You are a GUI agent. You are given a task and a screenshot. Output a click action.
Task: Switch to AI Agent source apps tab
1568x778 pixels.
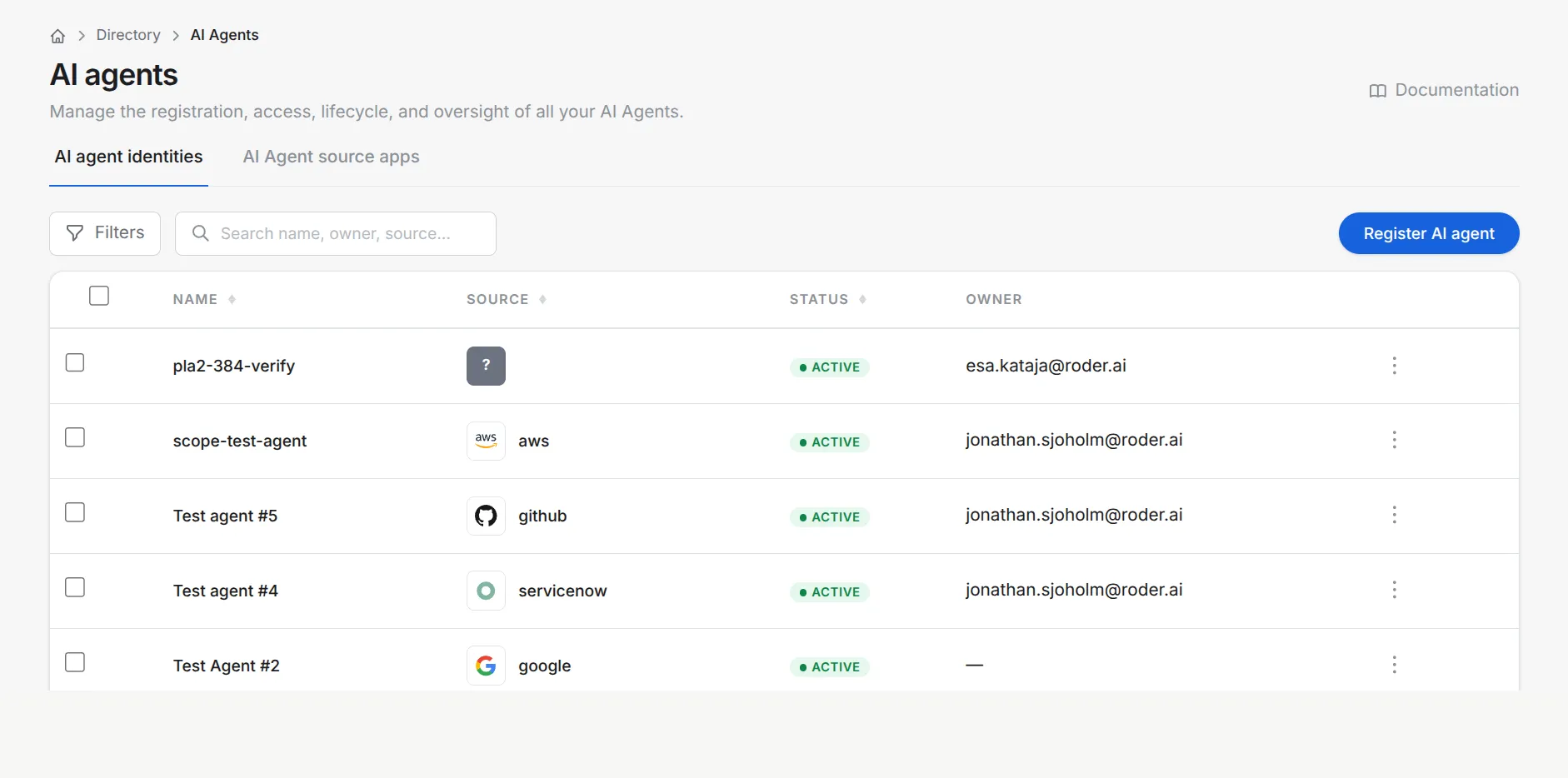tap(331, 157)
